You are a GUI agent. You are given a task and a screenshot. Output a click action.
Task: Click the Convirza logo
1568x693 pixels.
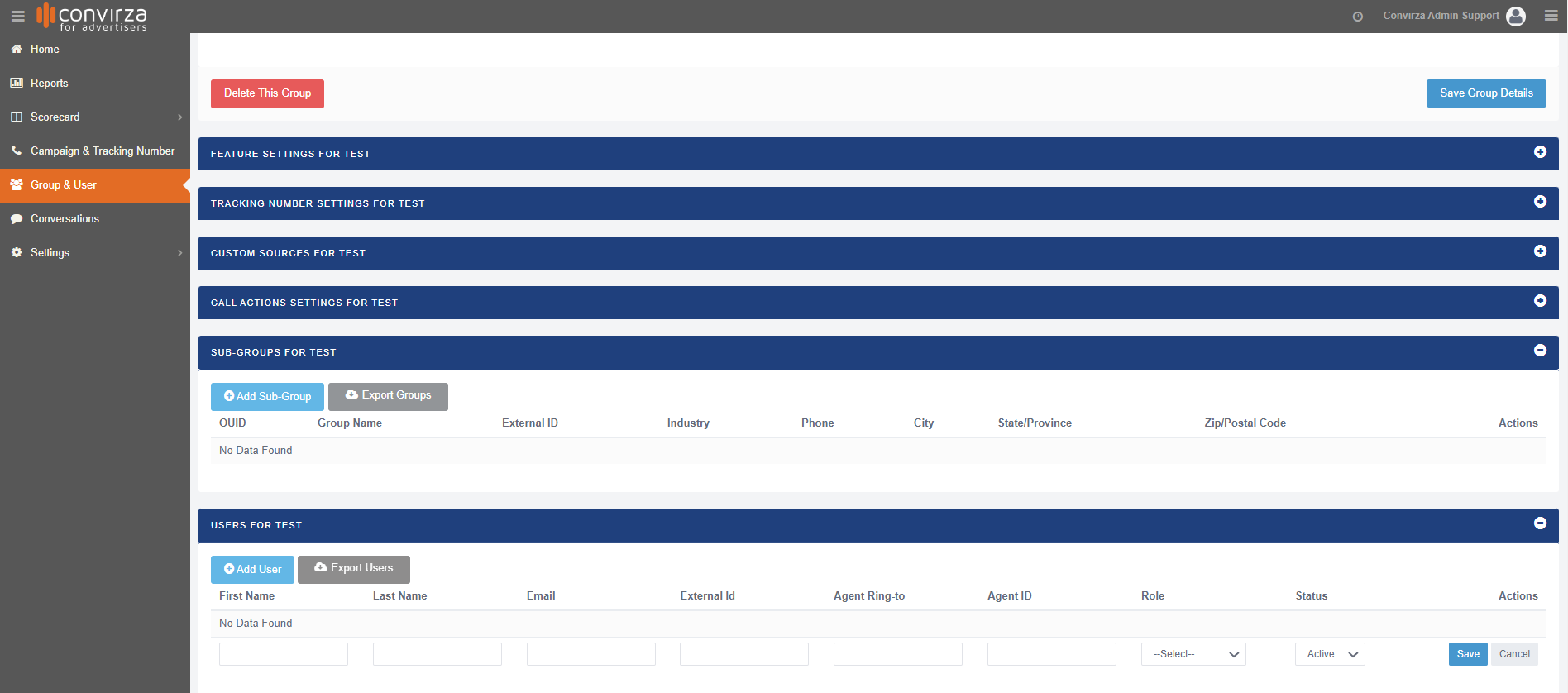(92, 17)
